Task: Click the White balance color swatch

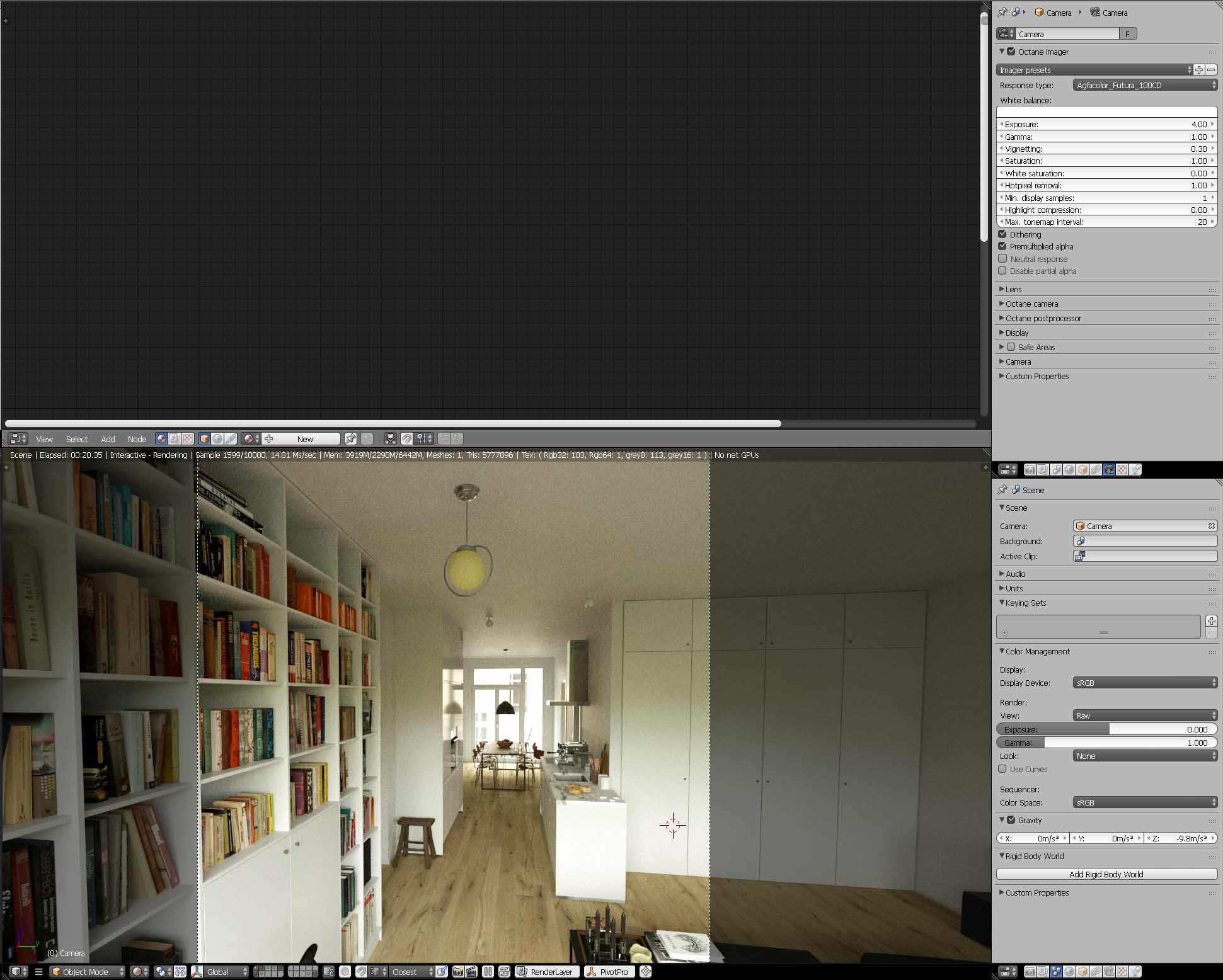Action: tap(1106, 112)
